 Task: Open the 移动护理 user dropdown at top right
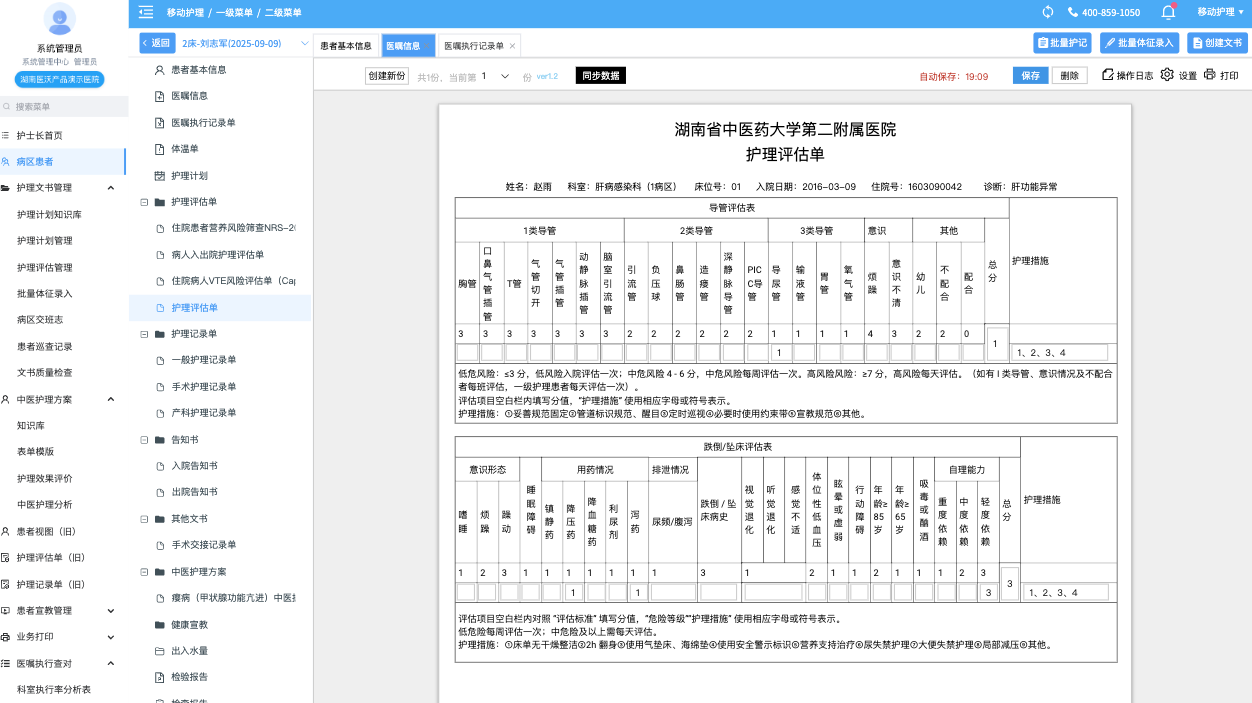(1221, 12)
